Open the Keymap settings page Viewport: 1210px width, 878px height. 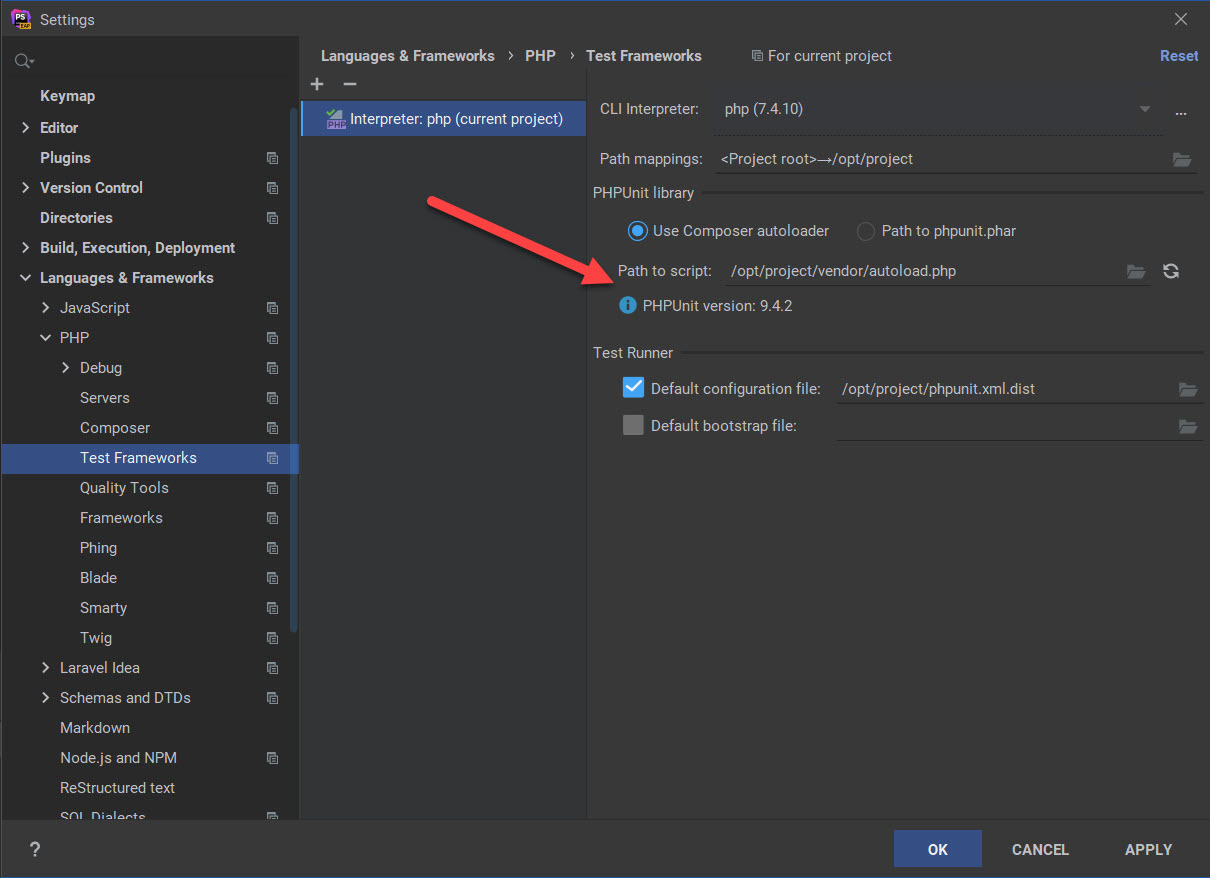pos(68,96)
